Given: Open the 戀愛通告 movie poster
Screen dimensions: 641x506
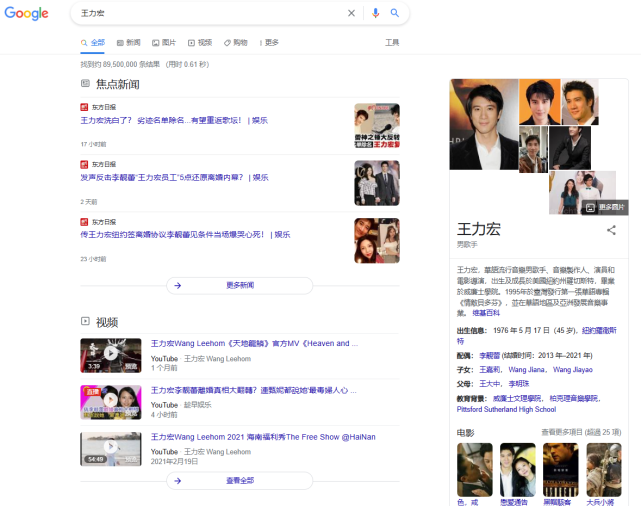Looking at the screenshot, I should pyautogui.click(x=518, y=470).
